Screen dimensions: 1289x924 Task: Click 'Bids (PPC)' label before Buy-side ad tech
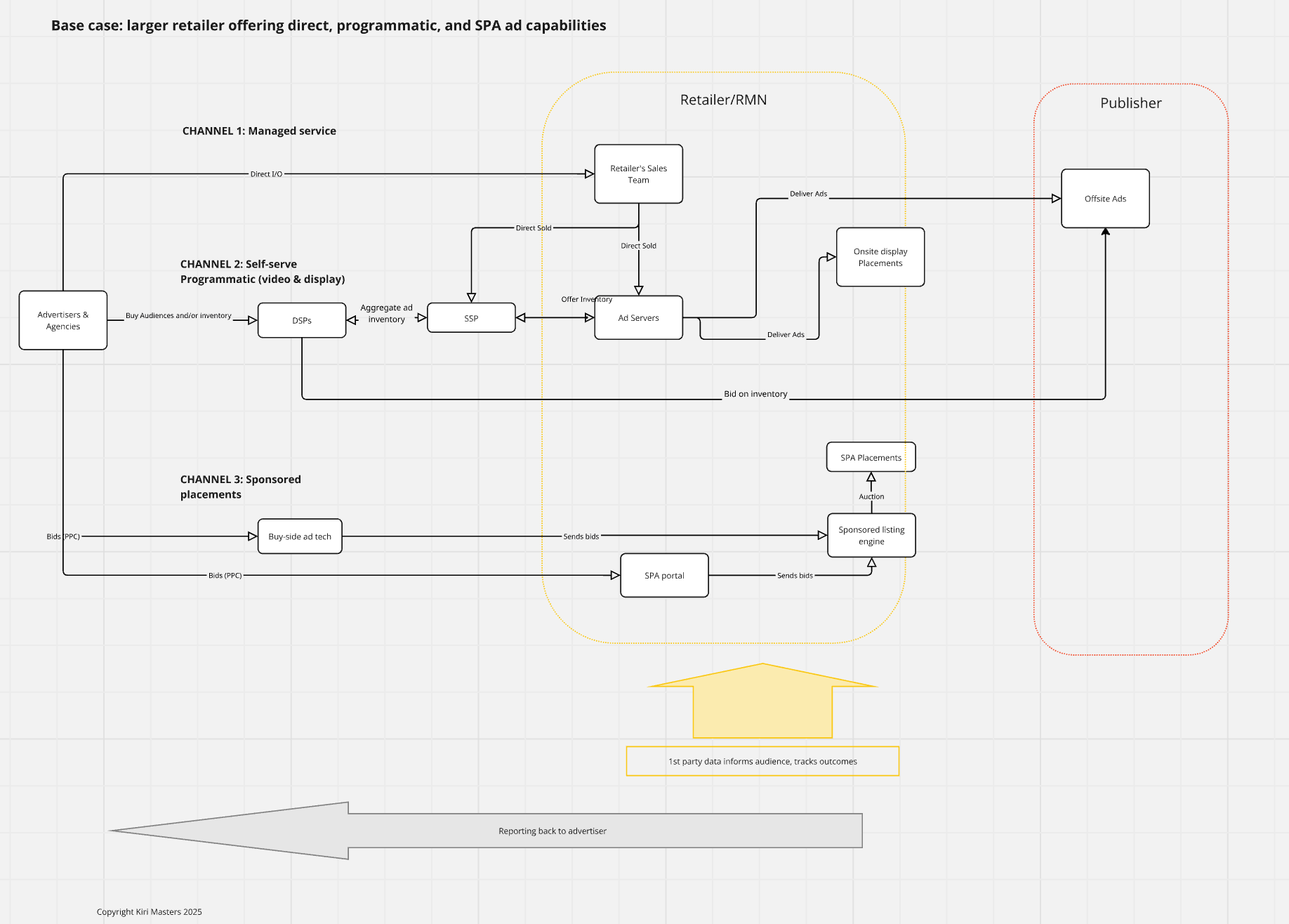[63, 536]
